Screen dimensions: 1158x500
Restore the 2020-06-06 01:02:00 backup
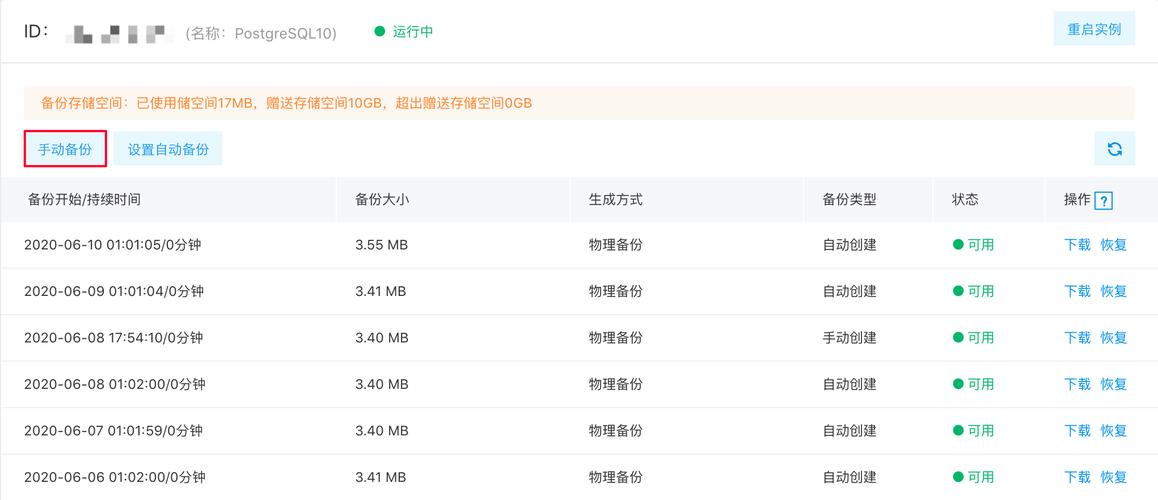click(x=1113, y=477)
